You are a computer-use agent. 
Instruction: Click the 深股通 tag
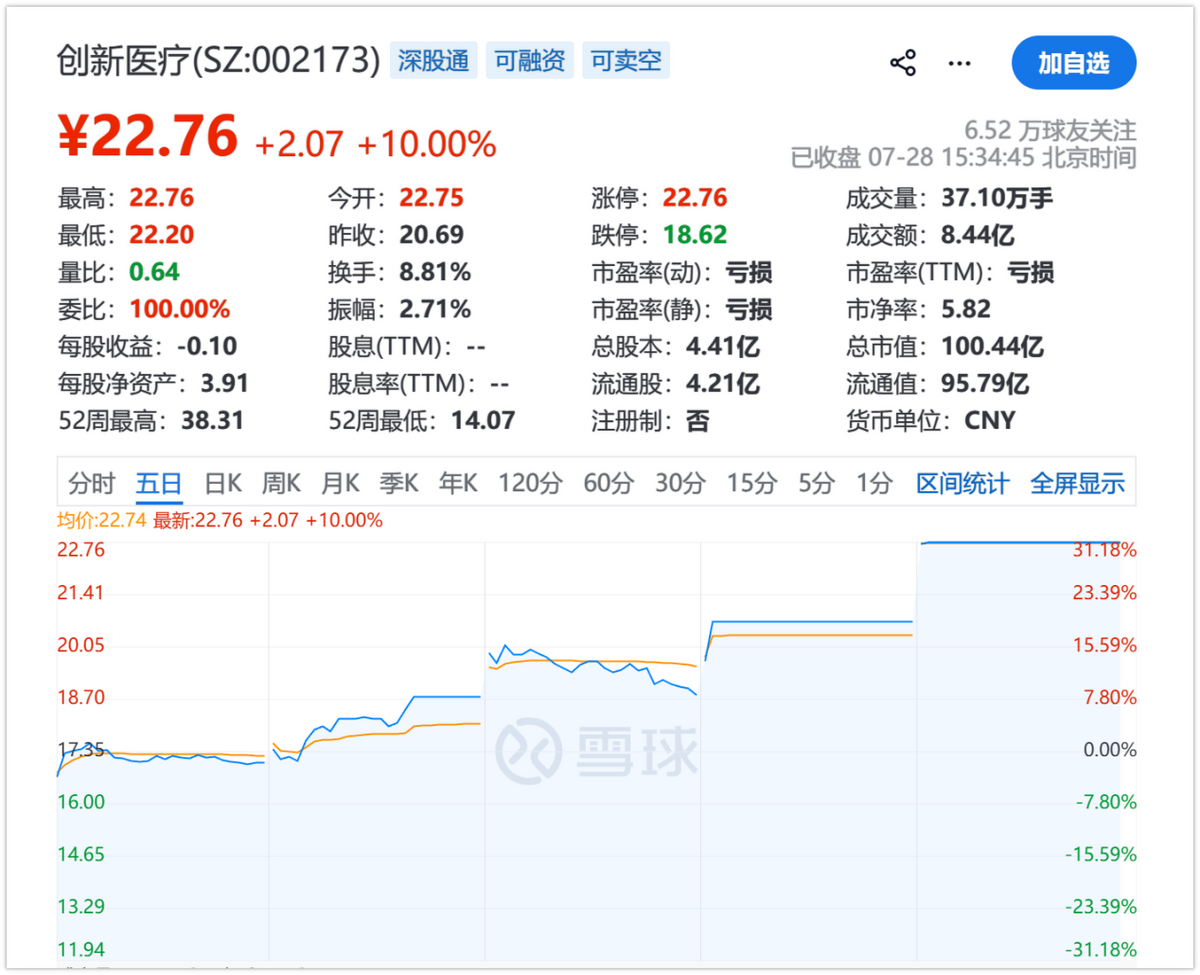tap(433, 61)
